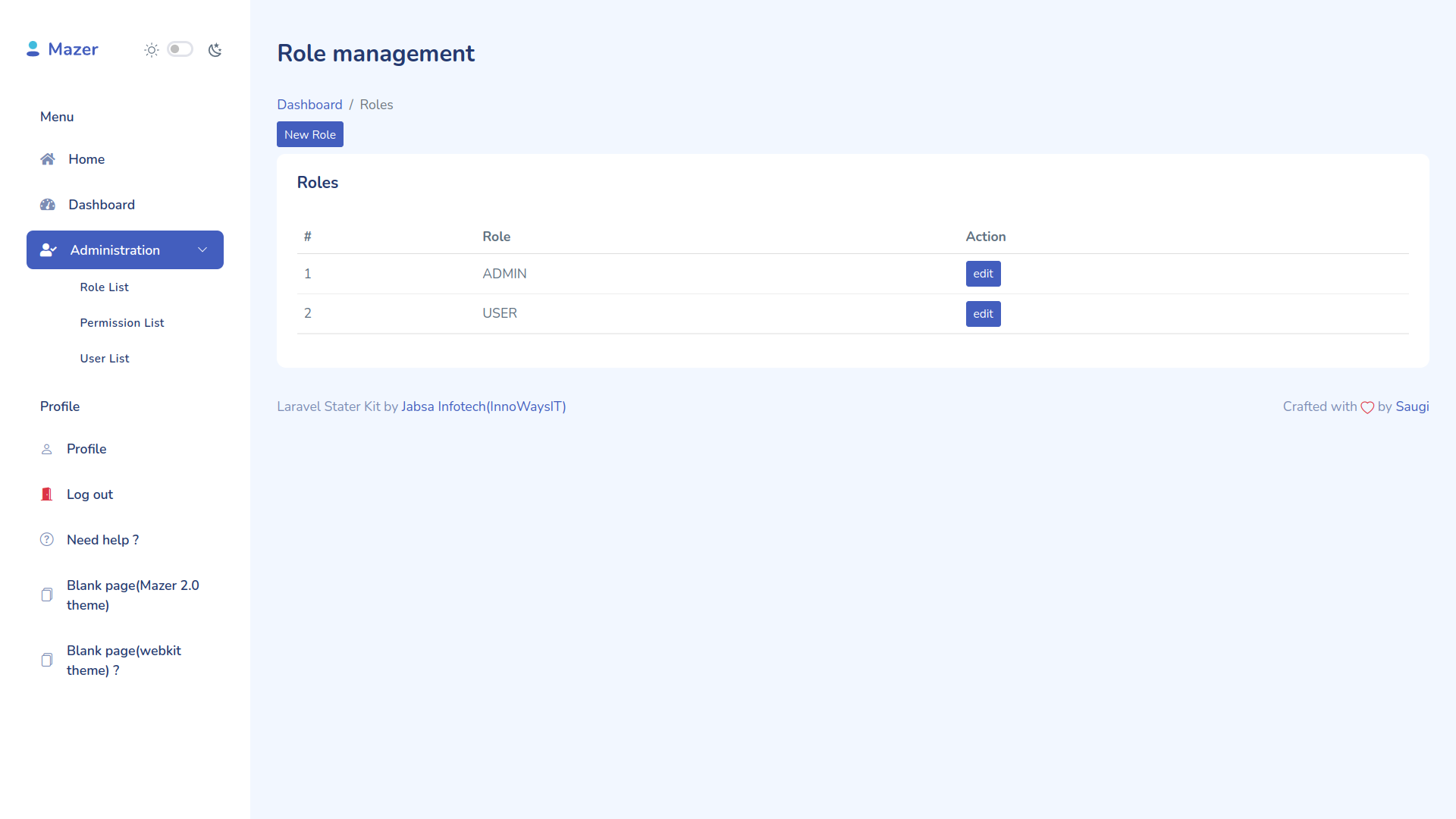Click the Need help question-mark icon
This screenshot has width=1456, height=819.
[47, 540]
